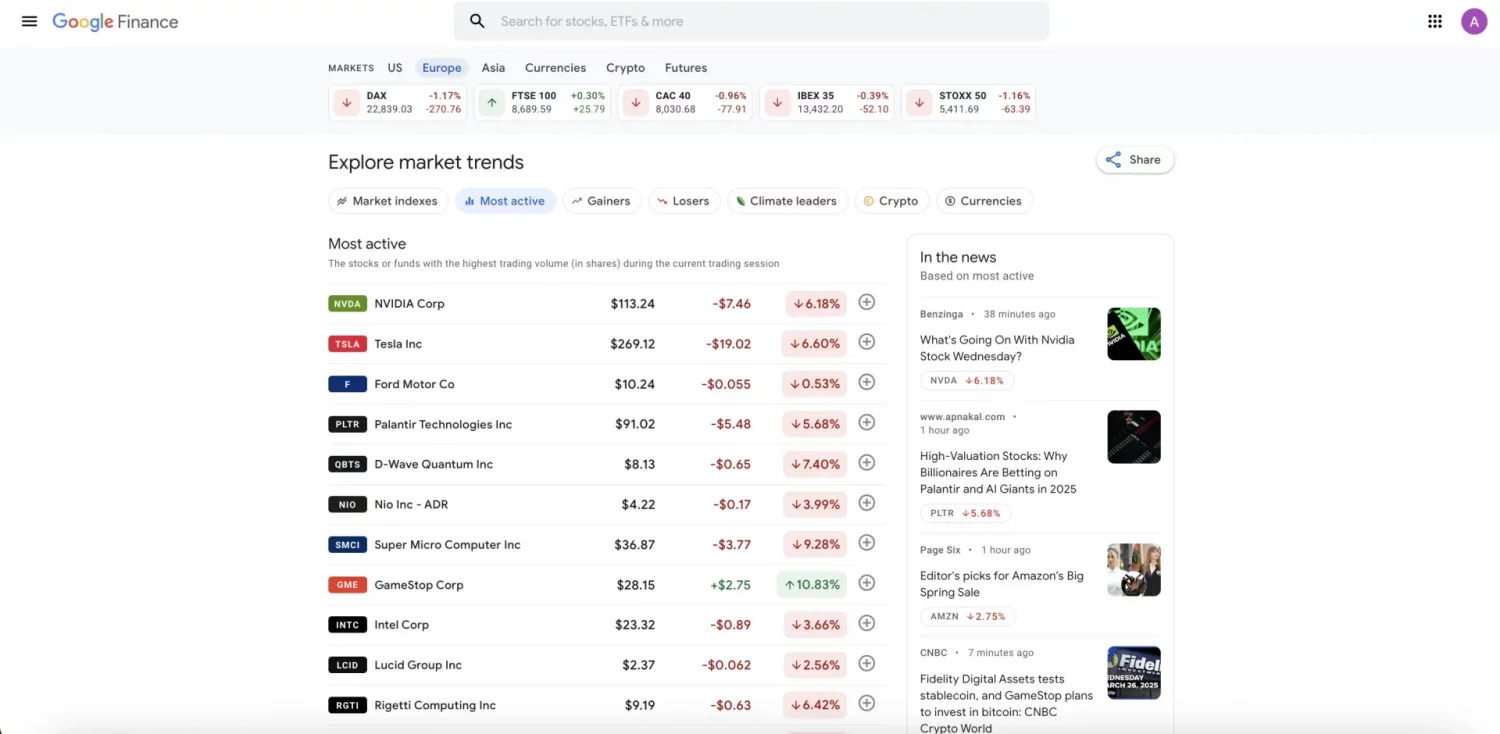Add Super Micro Computer to watchlist
This screenshot has height=734, width=1500.
(x=867, y=543)
